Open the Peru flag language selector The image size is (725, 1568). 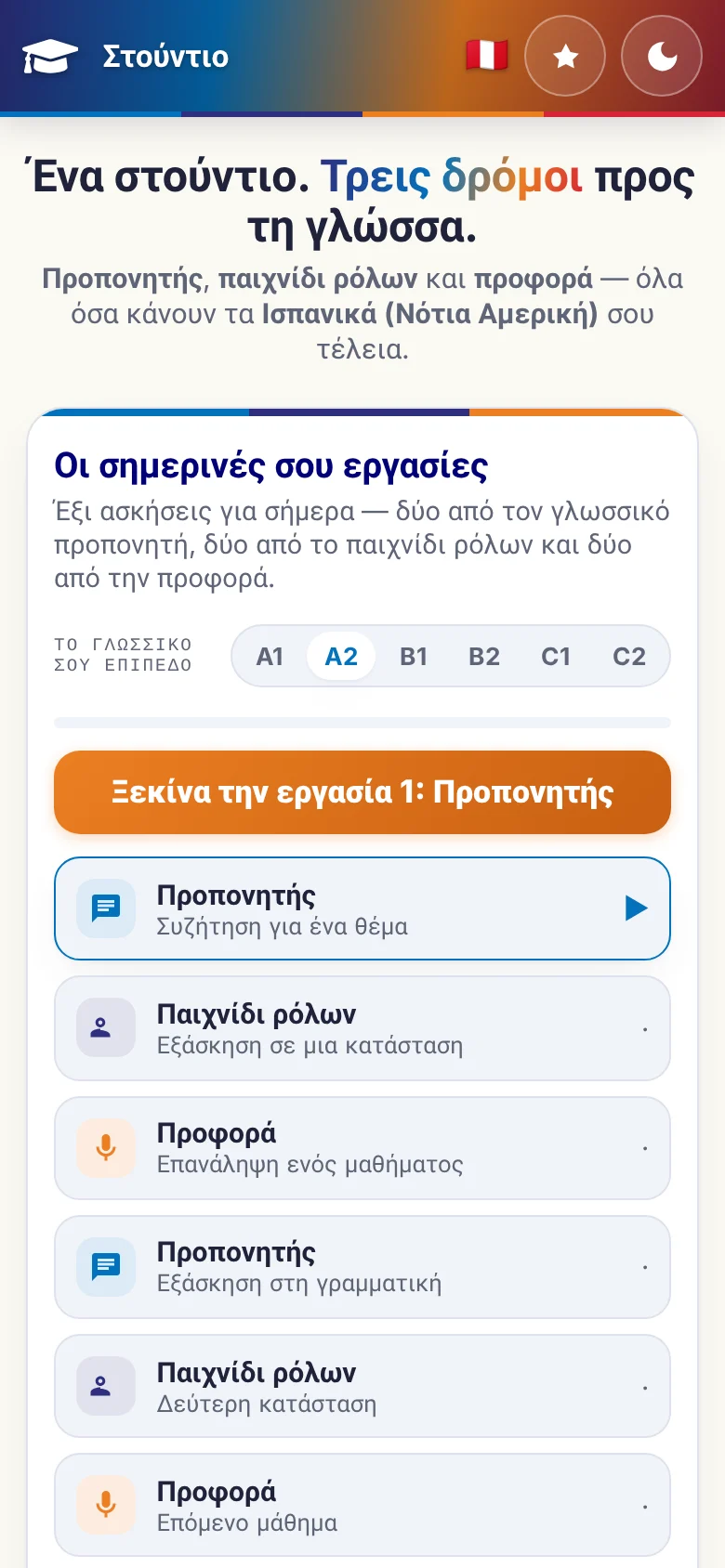487,56
